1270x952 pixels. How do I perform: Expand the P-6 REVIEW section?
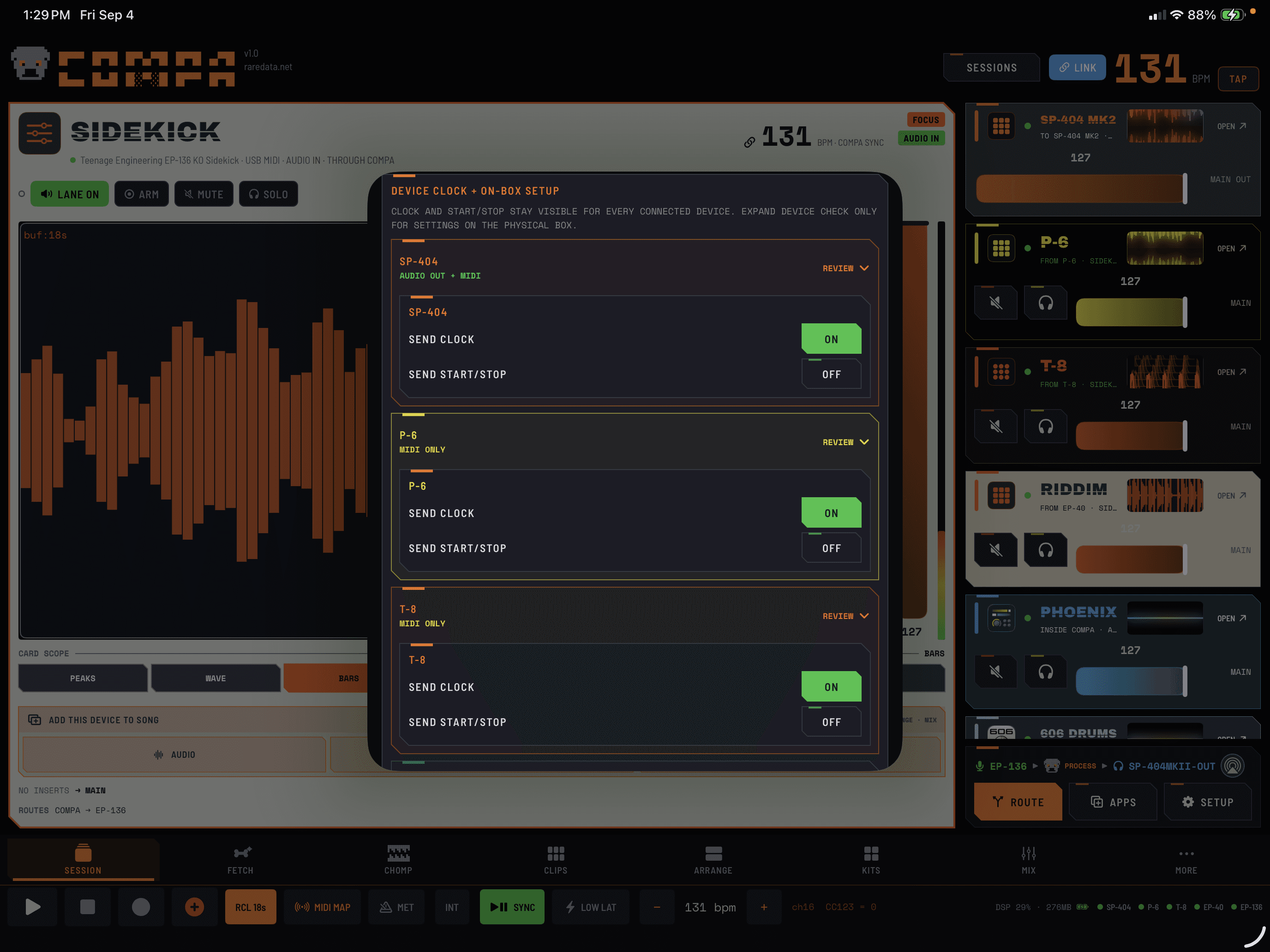coord(845,442)
